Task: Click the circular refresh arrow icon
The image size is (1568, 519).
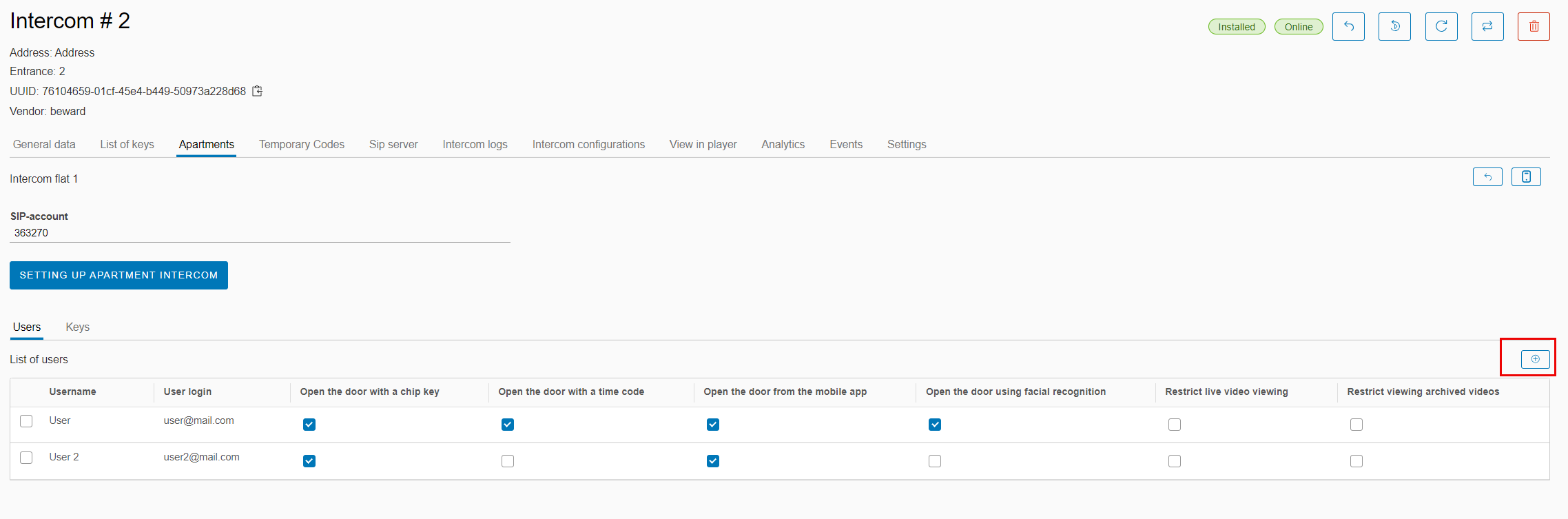Action: 1441,27
